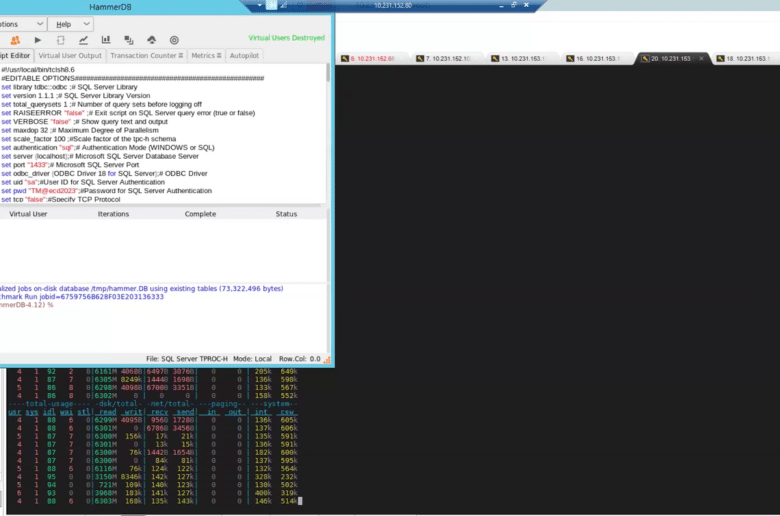This screenshot has width=780, height=516.
Task: Click the terminal header 'csw' column label
Action: click(x=287, y=412)
